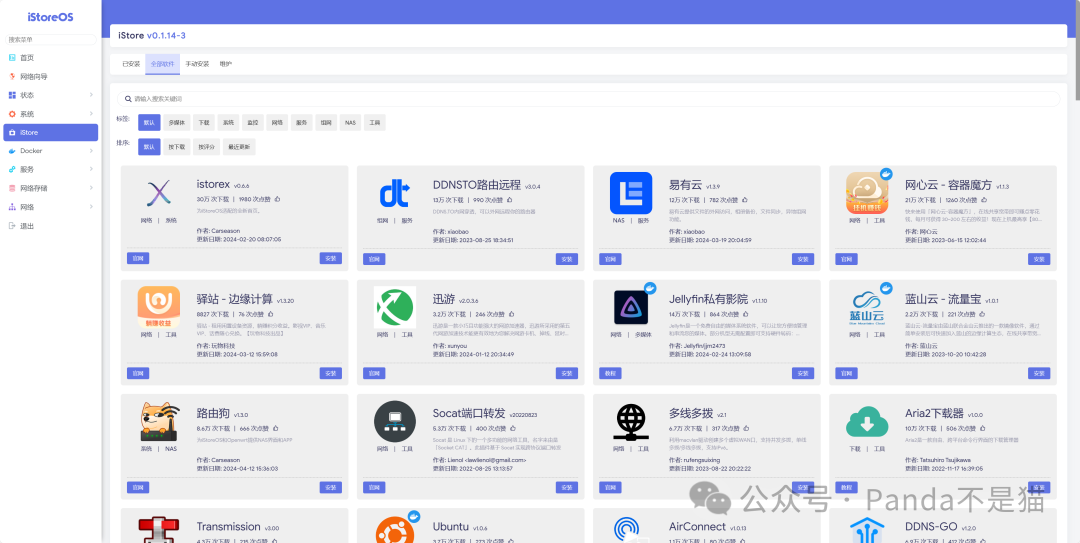Screen dimensions: 1080x543
Task: Click the Docker badge on 网心云 card
Action: pos(886,174)
